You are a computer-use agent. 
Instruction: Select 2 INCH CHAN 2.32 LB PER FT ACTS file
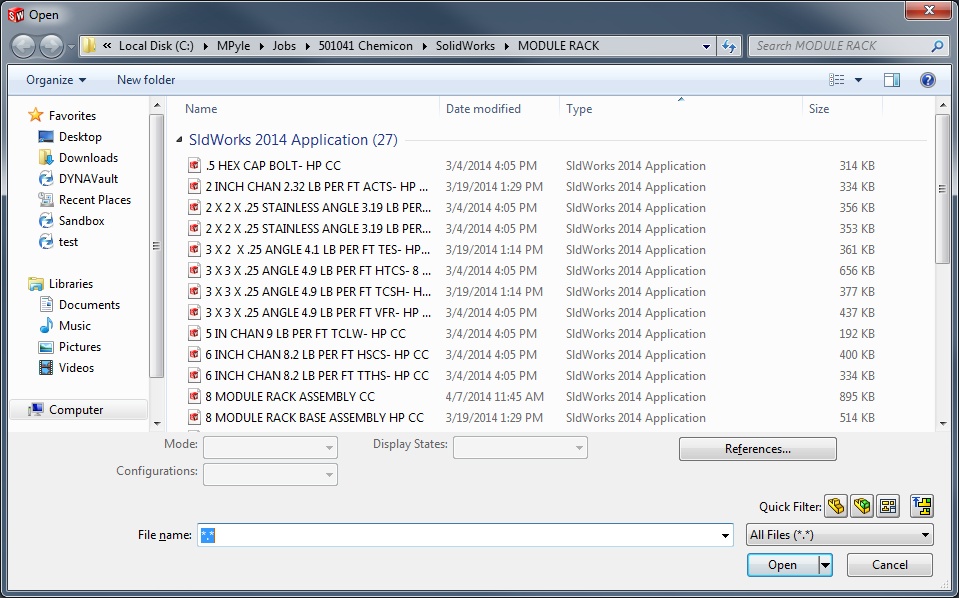pos(316,186)
